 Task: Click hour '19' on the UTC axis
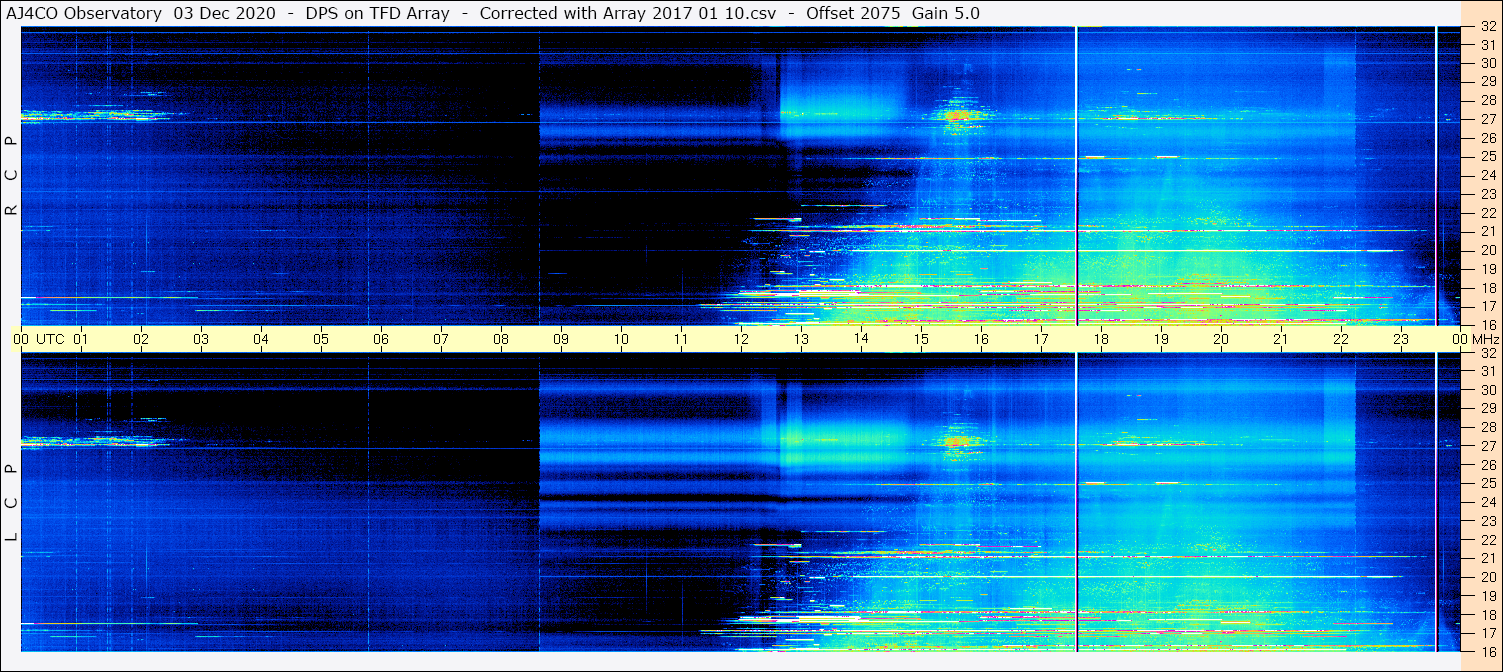click(1161, 339)
